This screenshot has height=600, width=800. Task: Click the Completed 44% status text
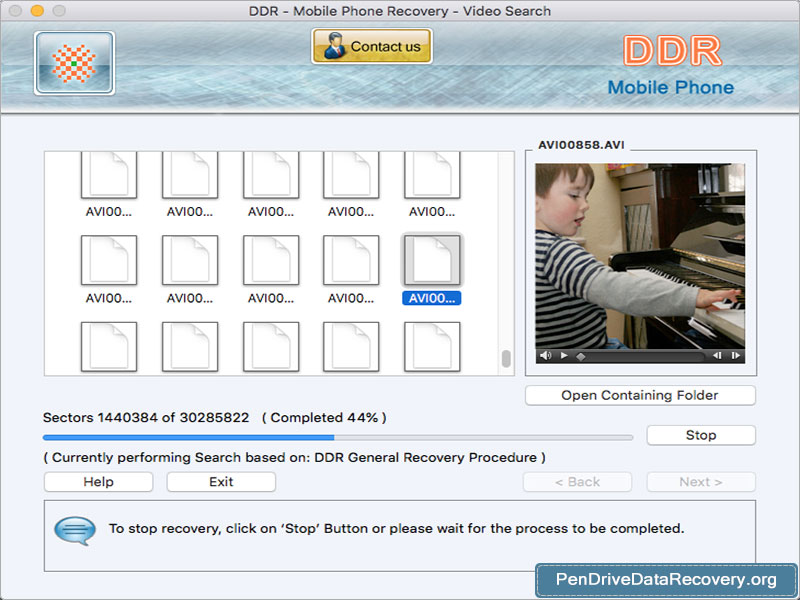click(324, 418)
